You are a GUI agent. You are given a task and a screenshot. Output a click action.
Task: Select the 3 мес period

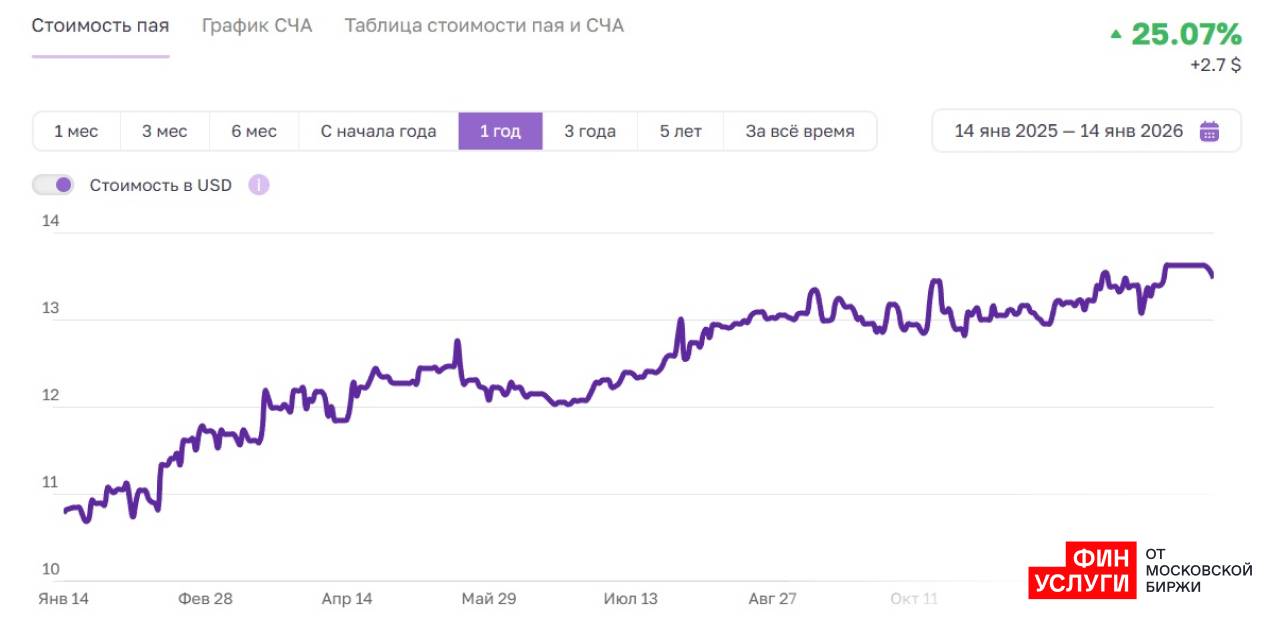pos(164,131)
